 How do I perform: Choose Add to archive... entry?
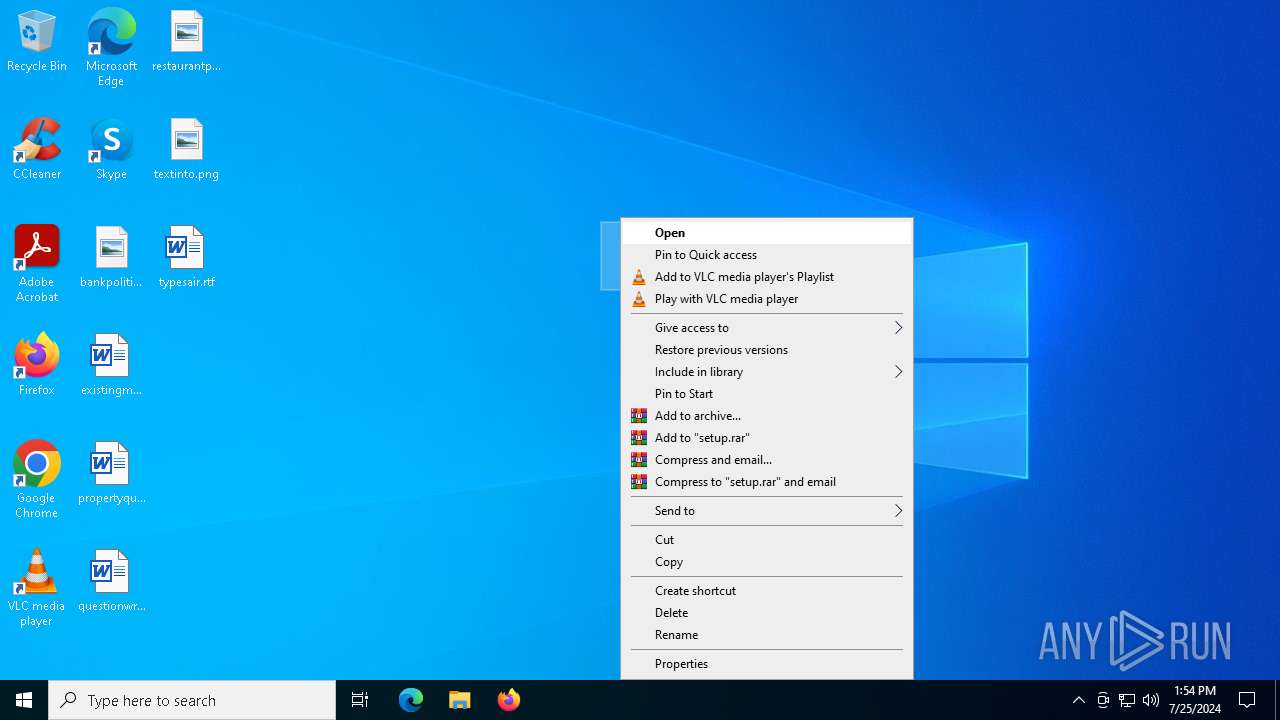[x=767, y=416]
